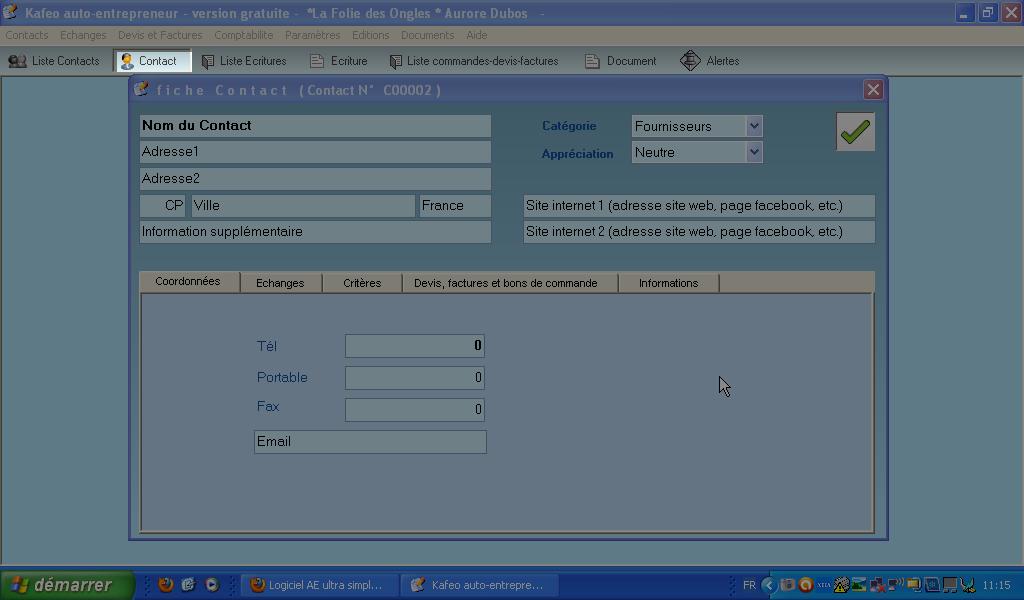The image size is (1024, 600).
Task: Click the Firefox quick launch icon
Action: coord(166,585)
